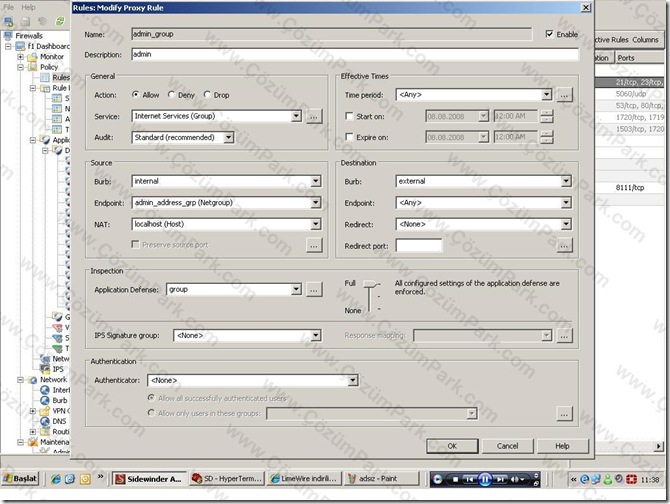Select the Firewalls root node icon
The image size is (670, 504).
coord(7,35)
